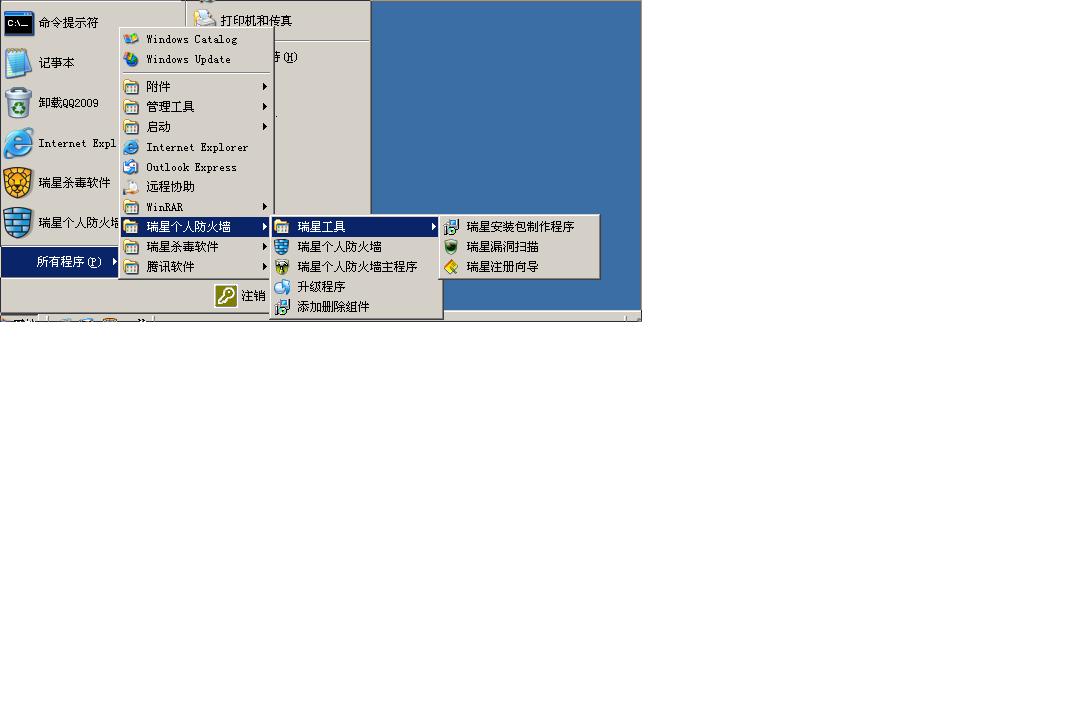Viewport: 1090px width, 708px height.
Task: Click the 注销 log off button
Action: click(x=241, y=296)
